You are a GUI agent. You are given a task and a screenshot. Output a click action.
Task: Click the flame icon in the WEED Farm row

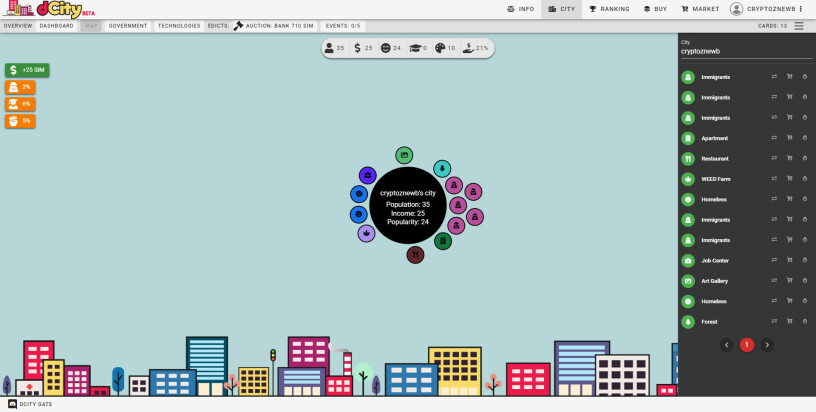point(805,178)
